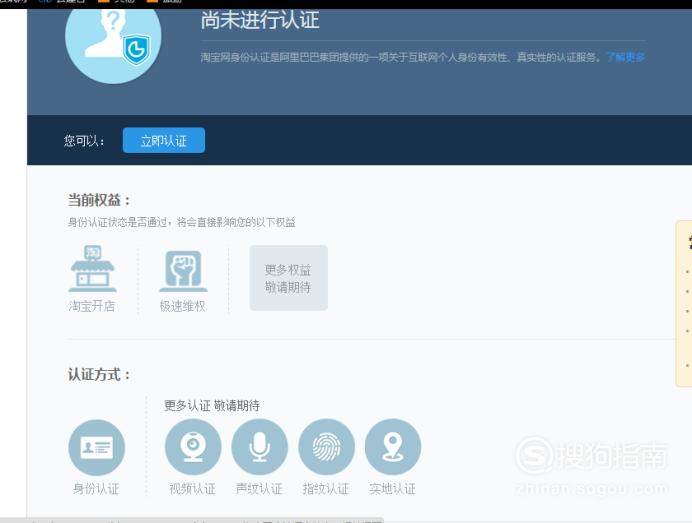The height and width of the screenshot is (523, 692).
Task: Choose the 身份认证 ID card icon
Action: pyautogui.click(x=97, y=447)
